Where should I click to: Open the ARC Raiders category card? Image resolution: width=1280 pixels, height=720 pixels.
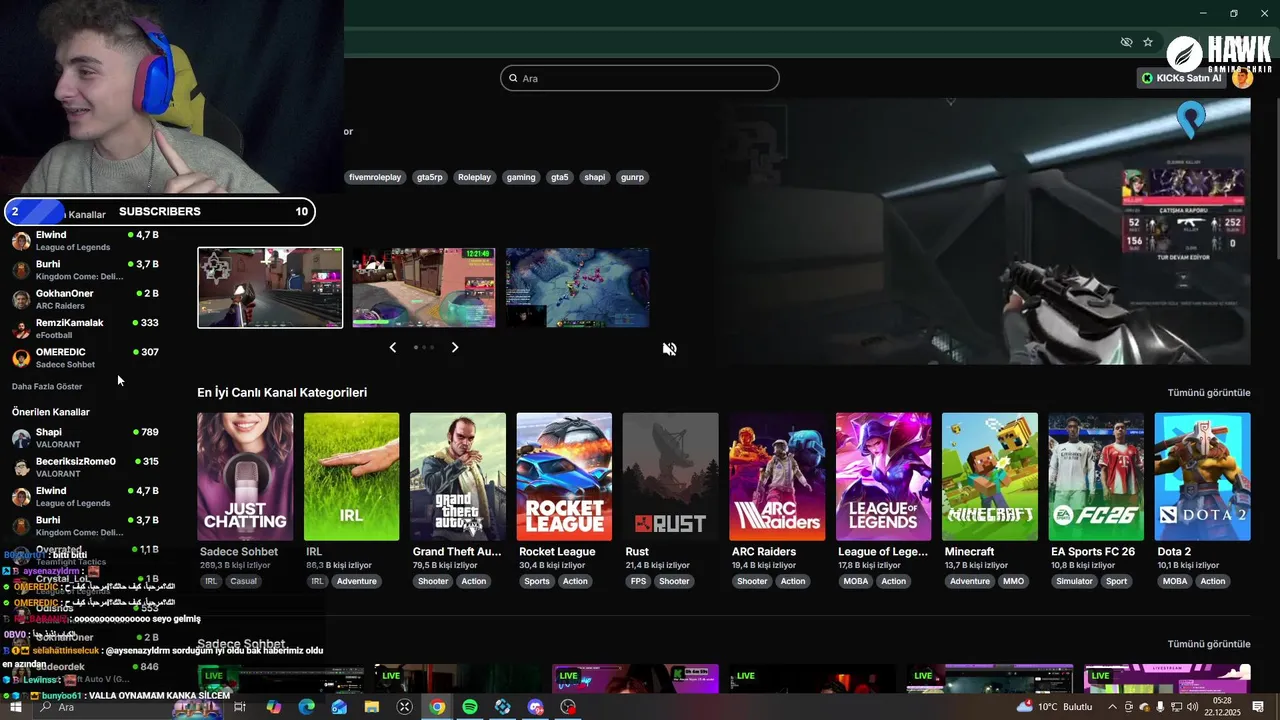click(777, 477)
